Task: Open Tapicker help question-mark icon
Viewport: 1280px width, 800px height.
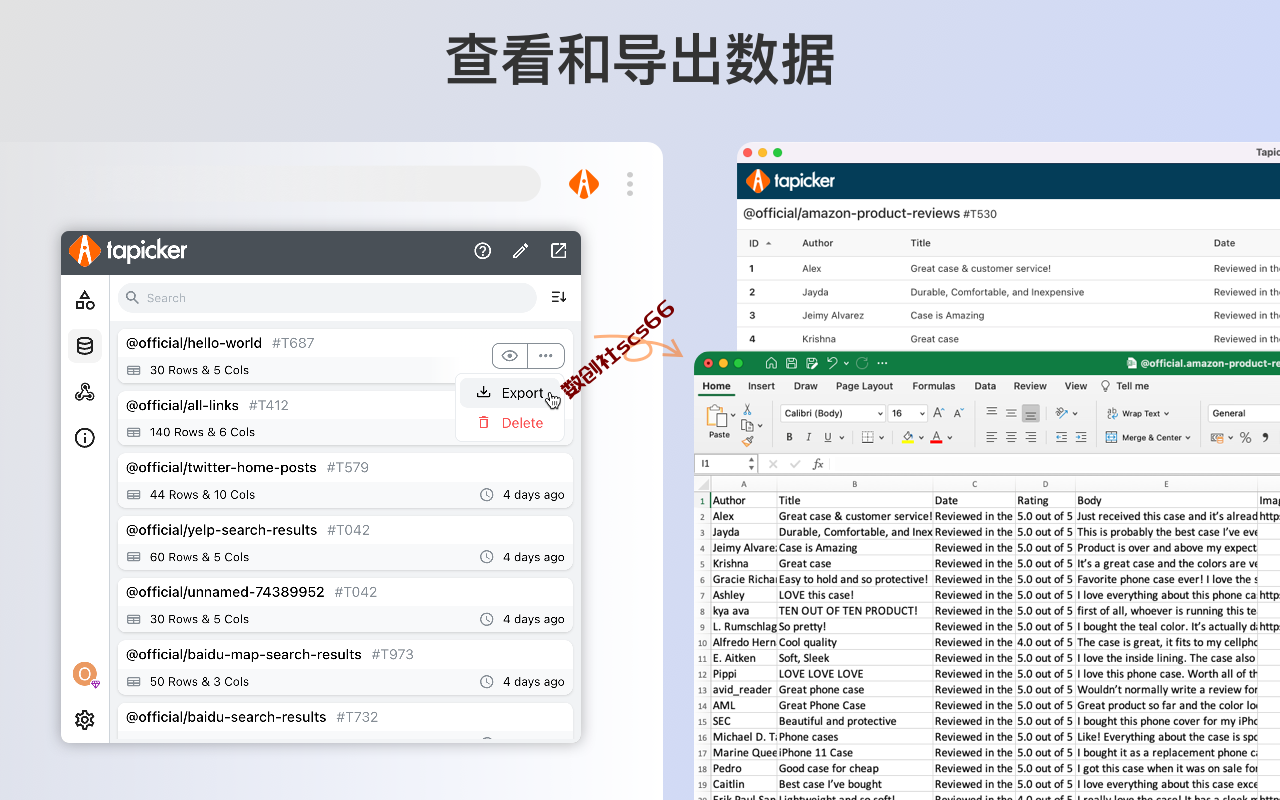Action: tap(483, 251)
